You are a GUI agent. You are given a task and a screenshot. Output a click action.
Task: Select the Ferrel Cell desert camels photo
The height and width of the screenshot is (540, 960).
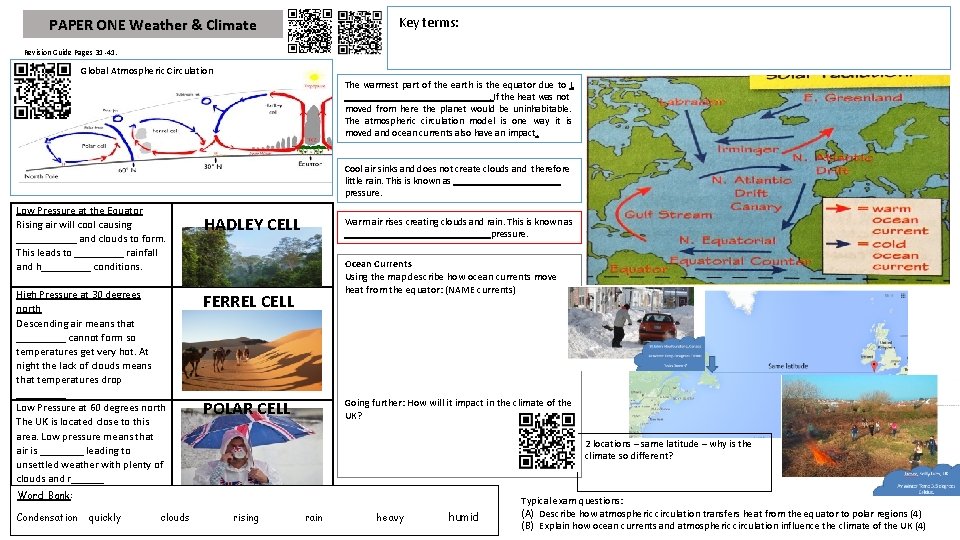(252, 350)
